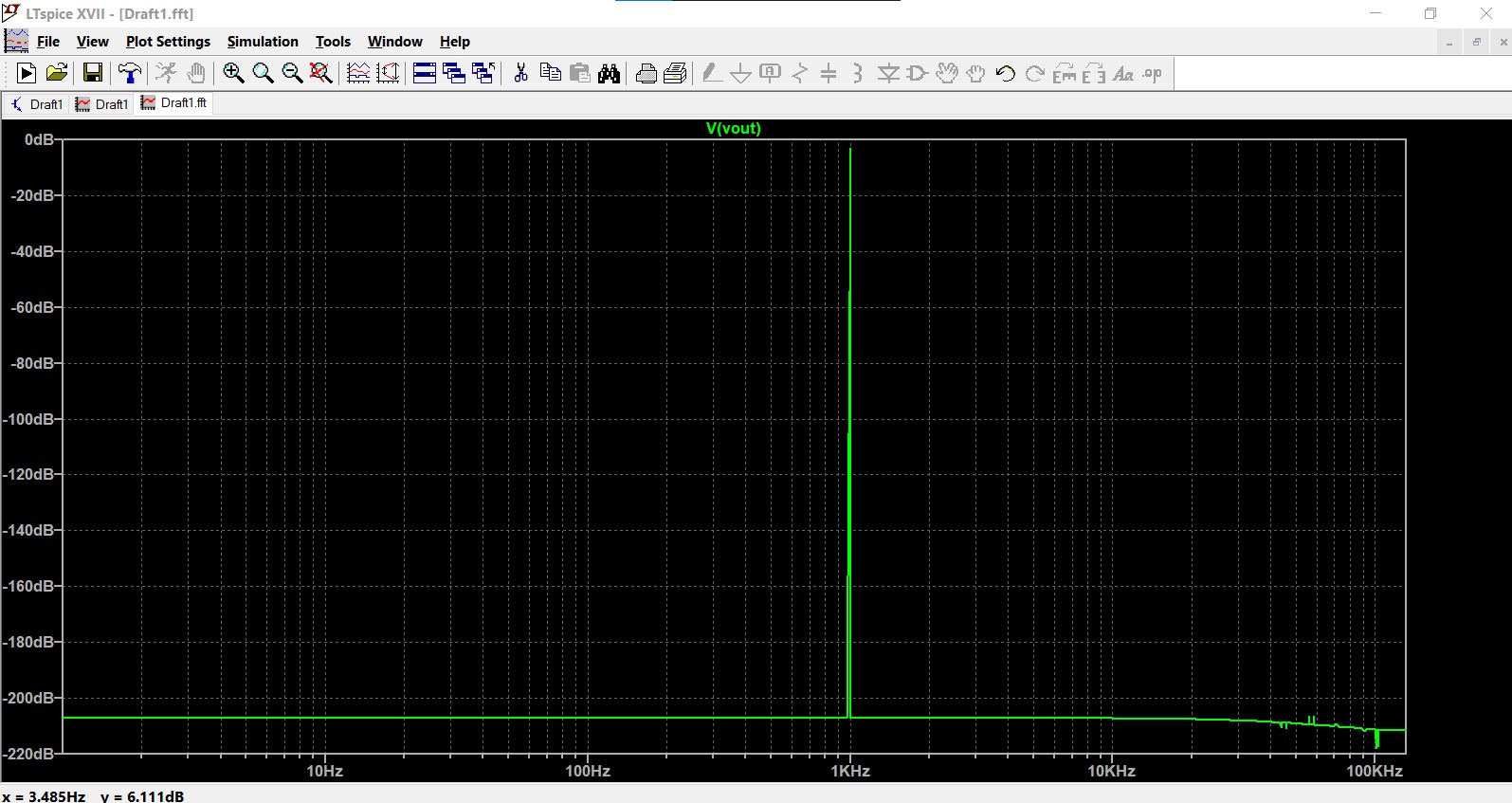The width and height of the screenshot is (1512, 803).
Task: Close the inner Draft1.fft document window
Action: (x=1503, y=43)
